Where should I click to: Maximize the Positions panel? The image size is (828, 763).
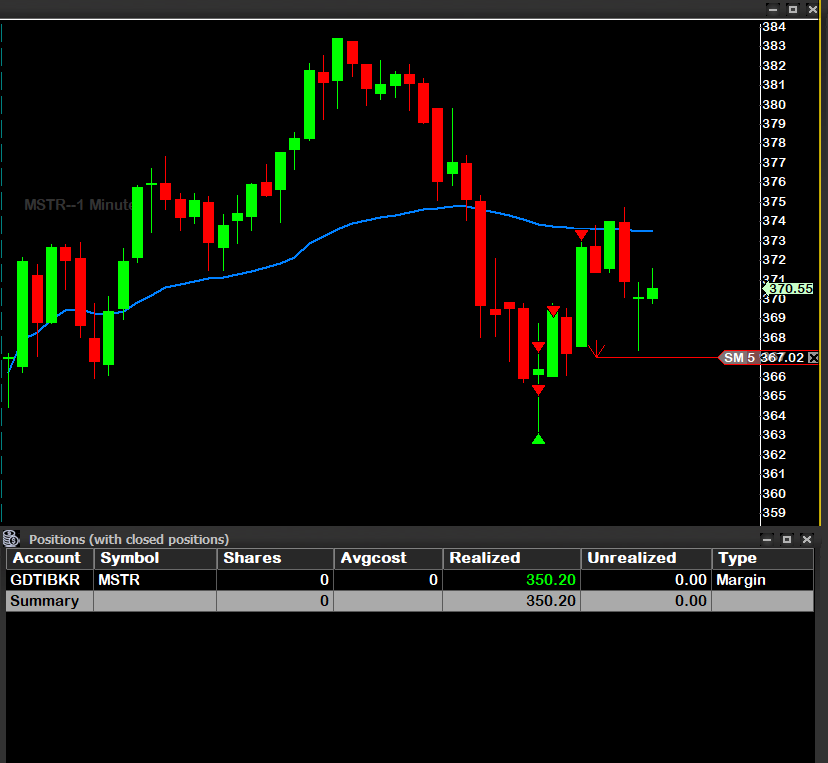click(787, 540)
